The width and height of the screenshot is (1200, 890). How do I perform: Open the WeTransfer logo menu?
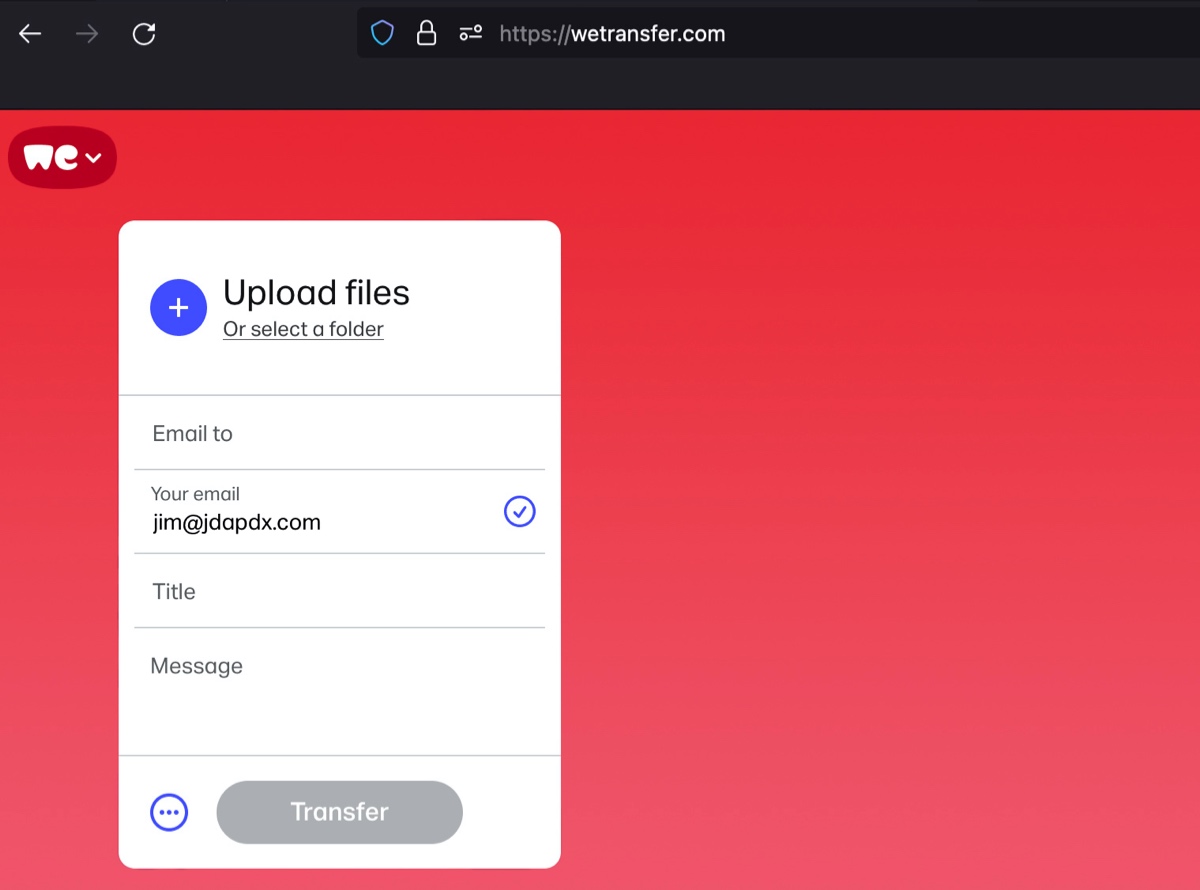tap(63, 157)
